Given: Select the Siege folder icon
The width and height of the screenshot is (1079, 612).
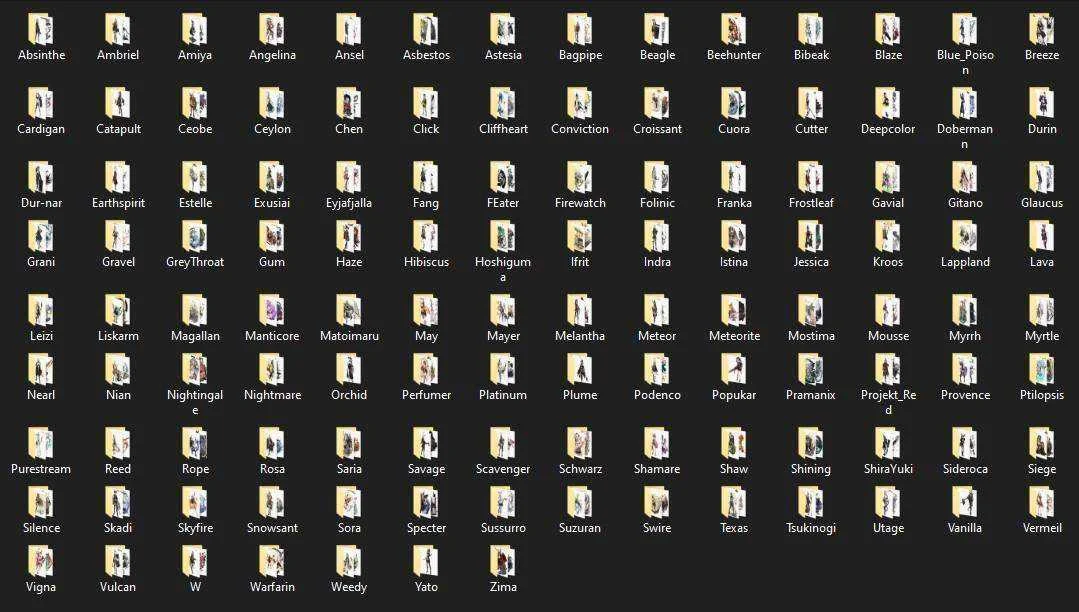Looking at the screenshot, I should (x=1042, y=444).
